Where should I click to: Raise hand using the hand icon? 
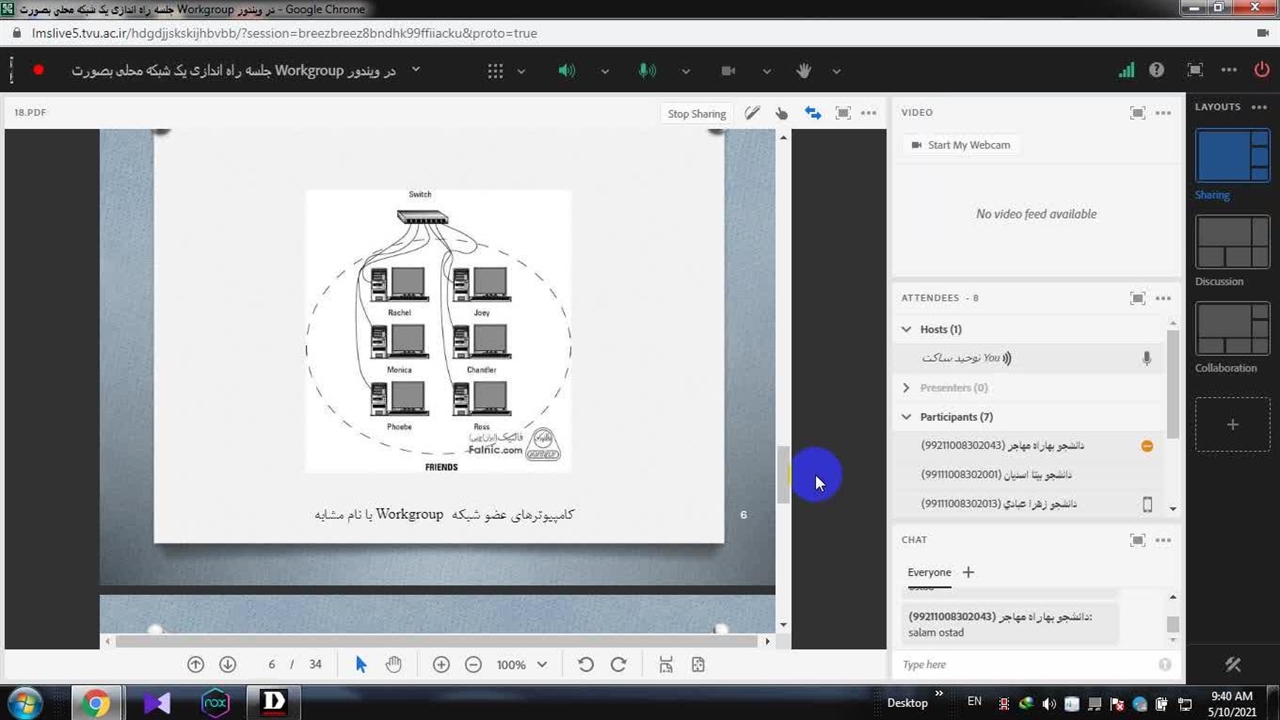(x=803, y=71)
